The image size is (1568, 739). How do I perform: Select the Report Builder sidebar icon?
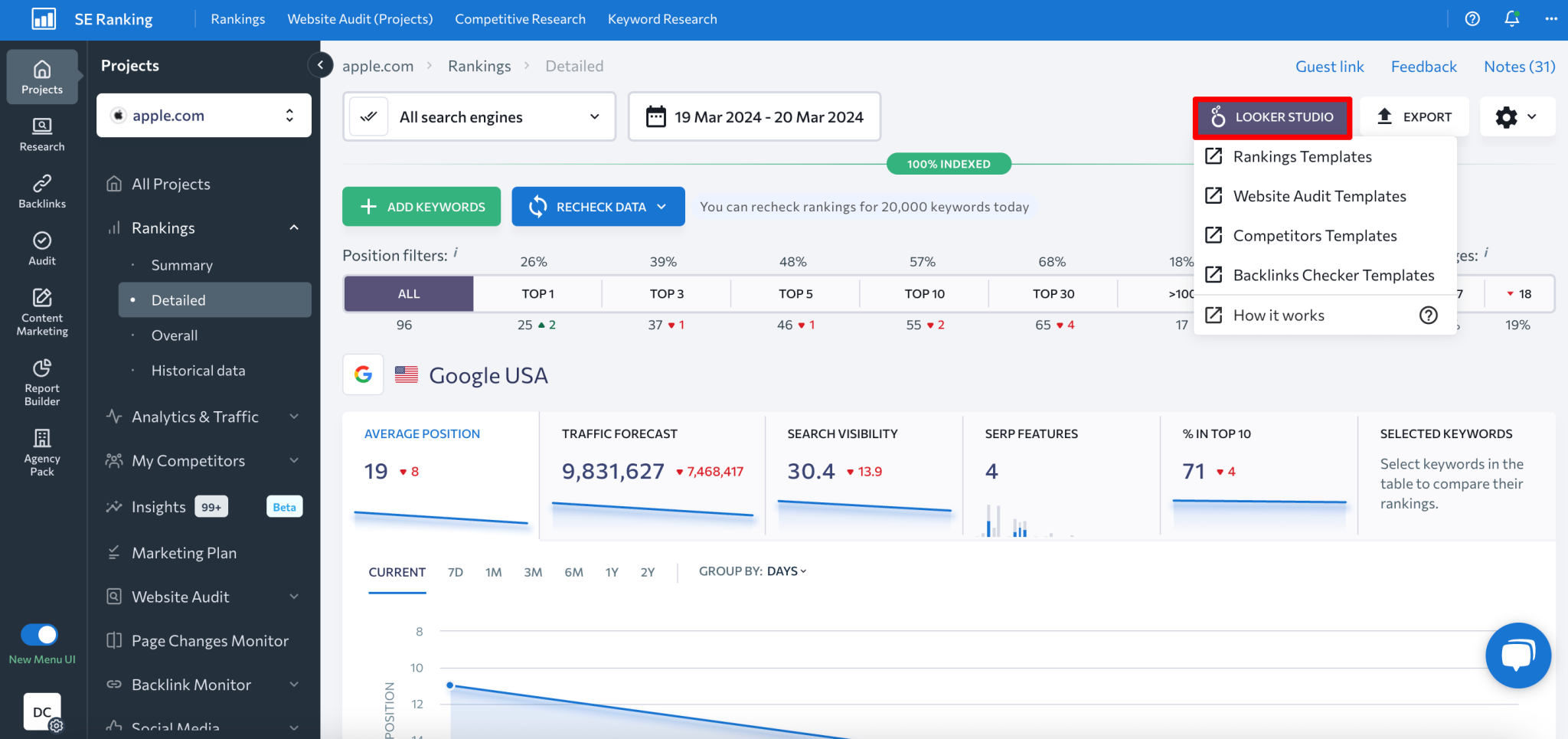click(x=42, y=381)
